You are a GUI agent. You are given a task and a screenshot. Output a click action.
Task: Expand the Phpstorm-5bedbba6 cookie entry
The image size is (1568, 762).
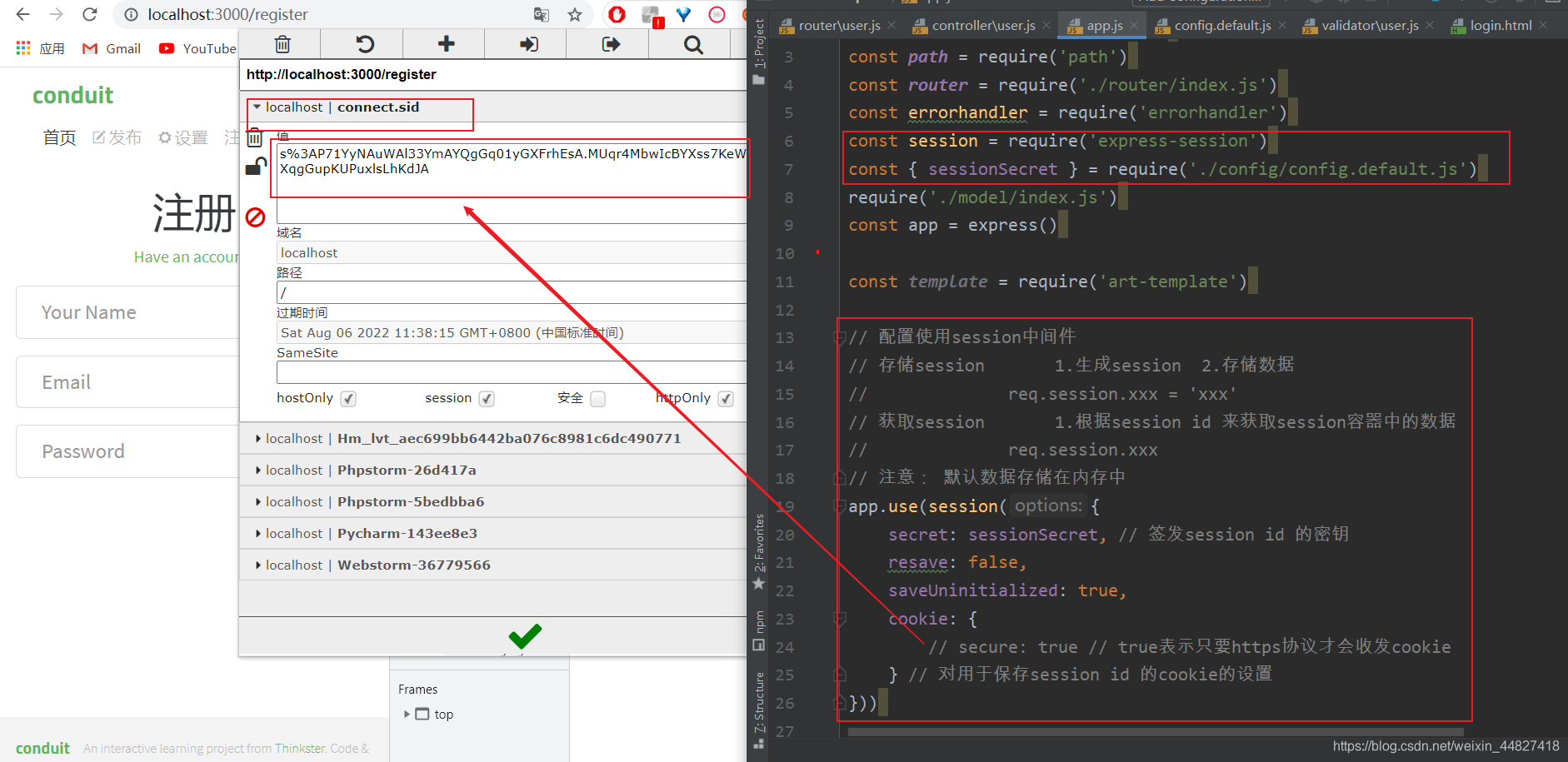point(257,501)
